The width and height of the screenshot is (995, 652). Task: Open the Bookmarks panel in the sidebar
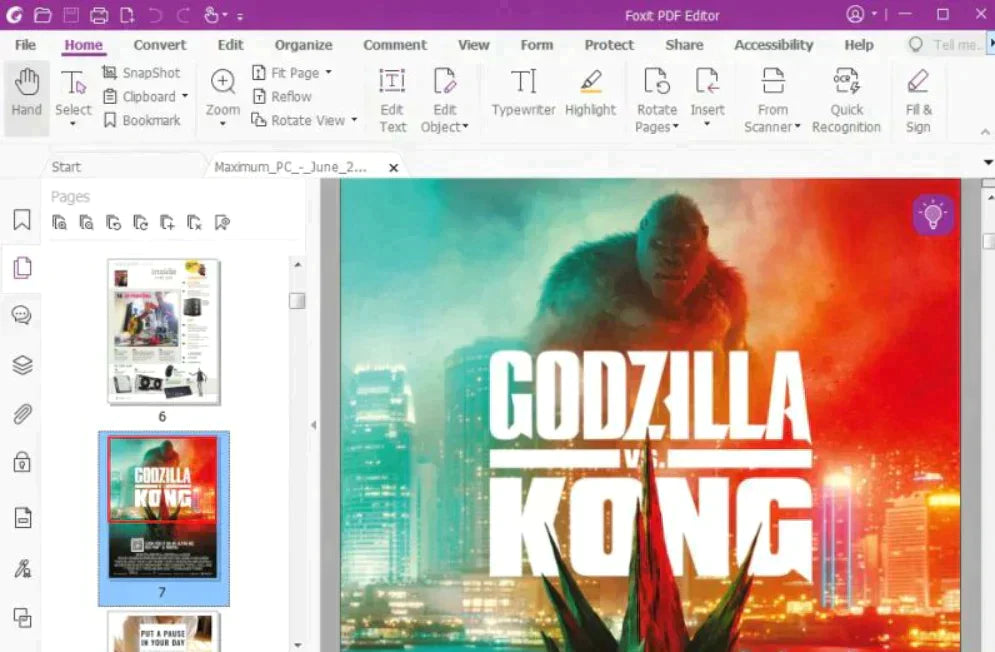(x=22, y=220)
